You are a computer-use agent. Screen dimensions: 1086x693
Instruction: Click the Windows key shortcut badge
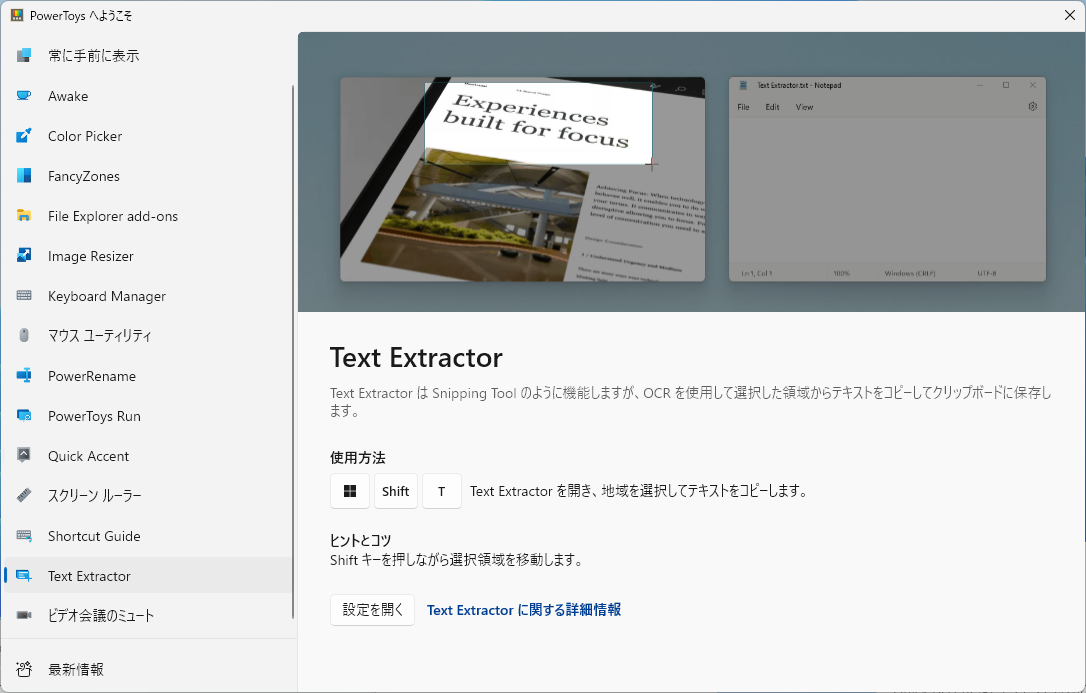(x=350, y=491)
